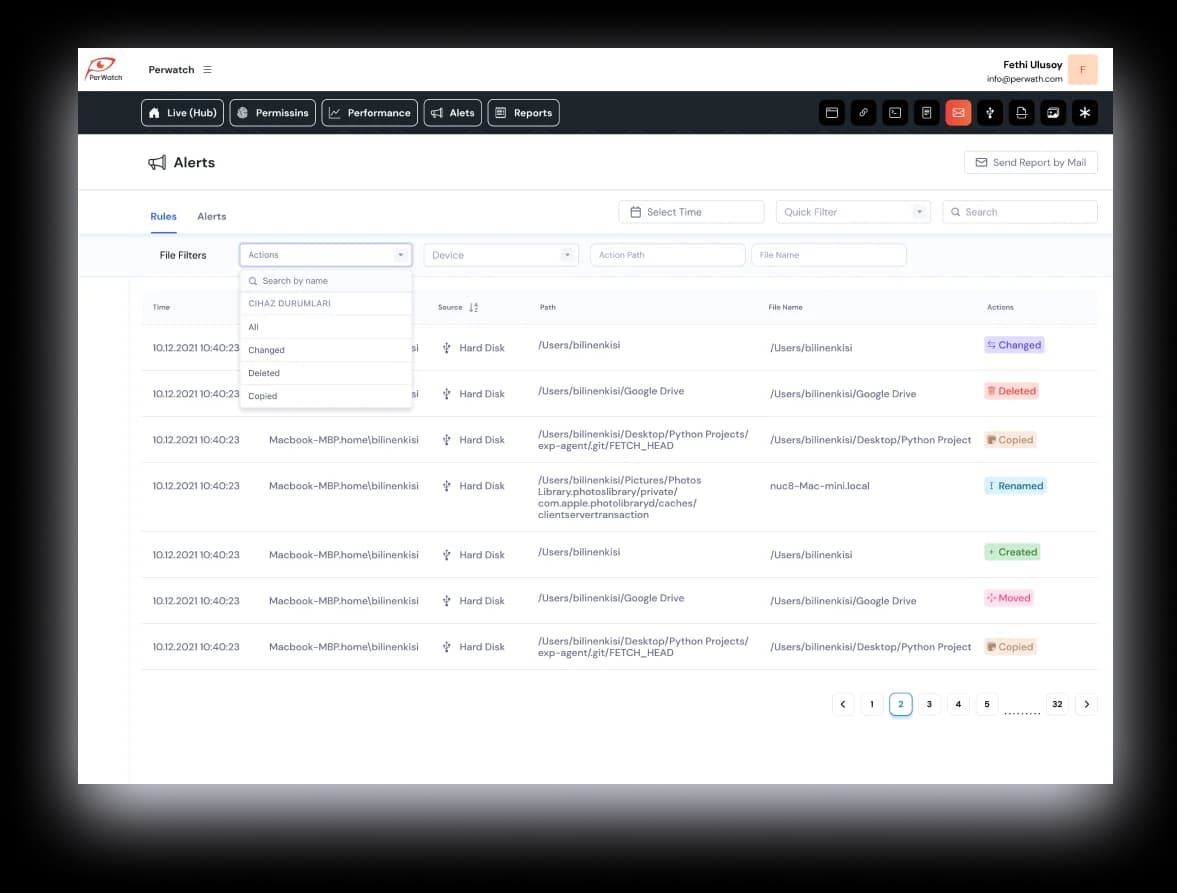Select the terminal icon in the top toolbar
The height and width of the screenshot is (893, 1177).
[895, 113]
